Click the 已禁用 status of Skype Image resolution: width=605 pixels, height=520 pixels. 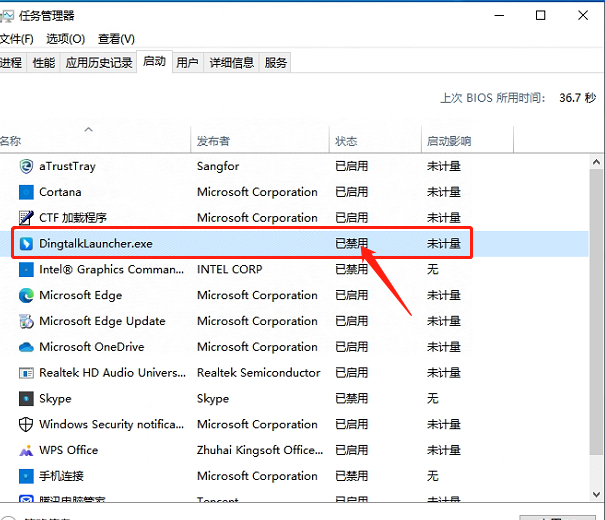click(352, 399)
